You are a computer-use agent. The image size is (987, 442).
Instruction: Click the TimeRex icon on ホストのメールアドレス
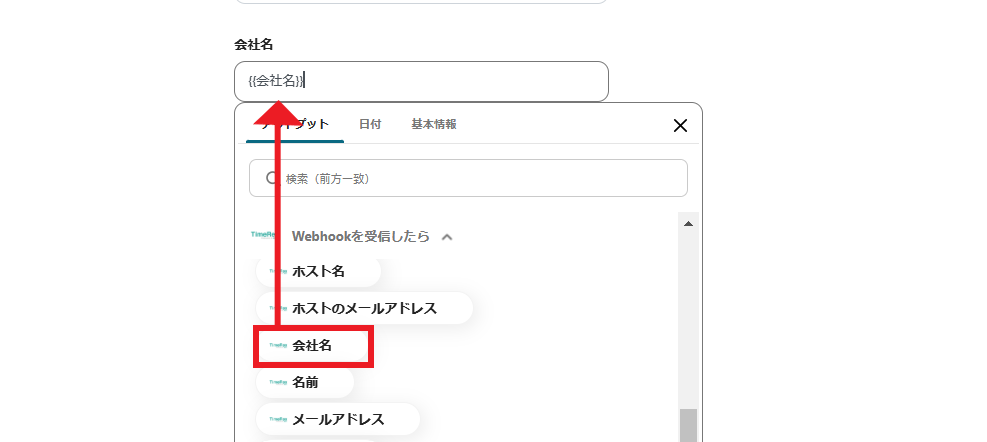click(278, 309)
